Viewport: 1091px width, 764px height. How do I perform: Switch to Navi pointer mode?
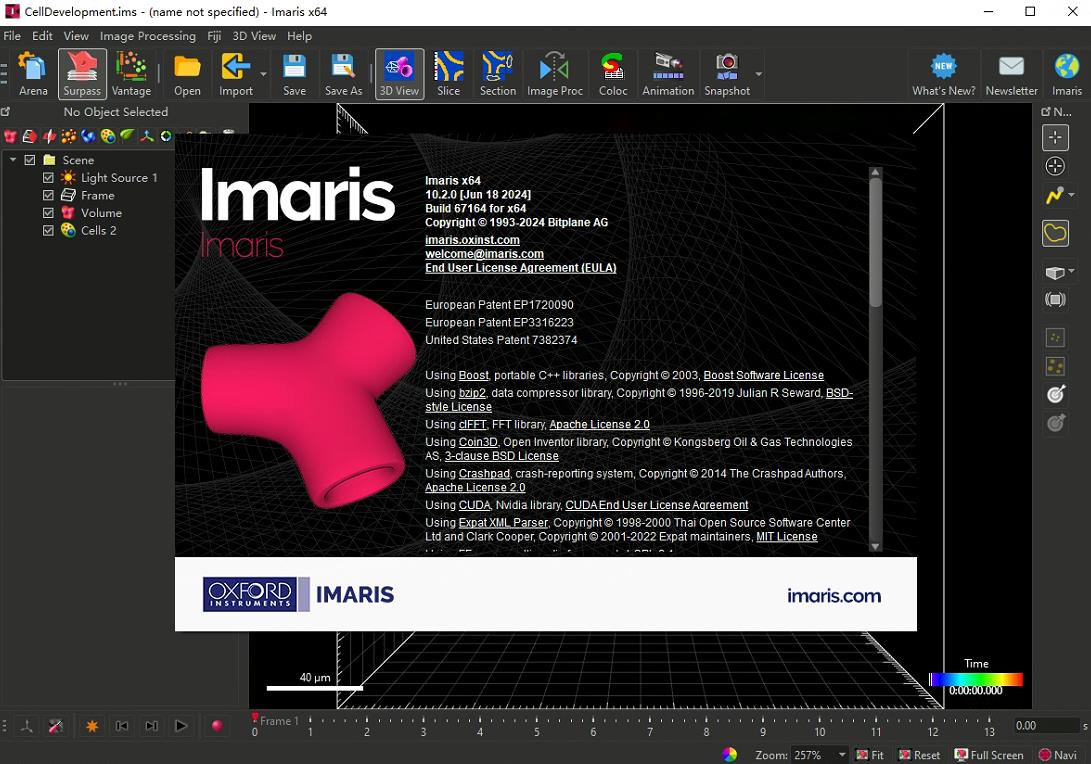[x=1058, y=755]
